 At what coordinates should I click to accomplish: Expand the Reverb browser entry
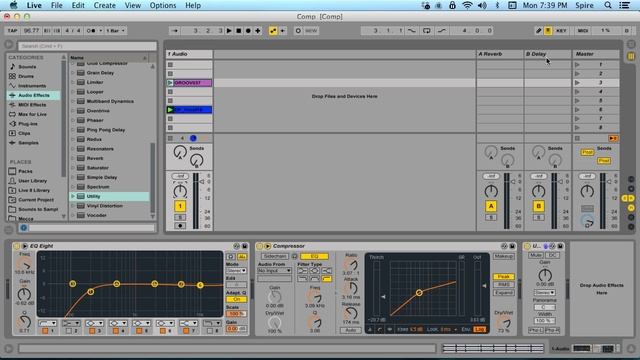pyautogui.click(x=73, y=158)
